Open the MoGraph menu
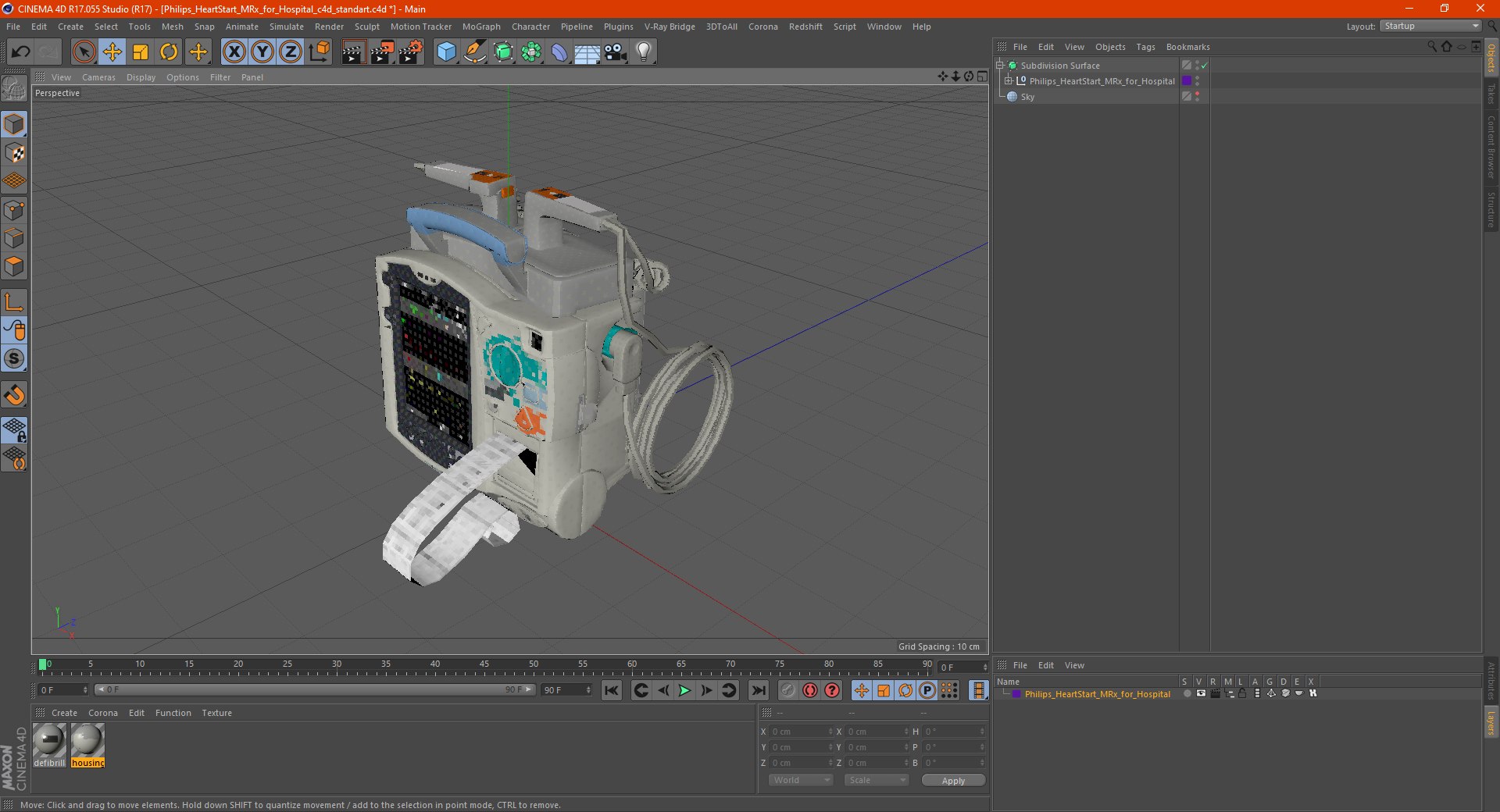 coord(481,27)
